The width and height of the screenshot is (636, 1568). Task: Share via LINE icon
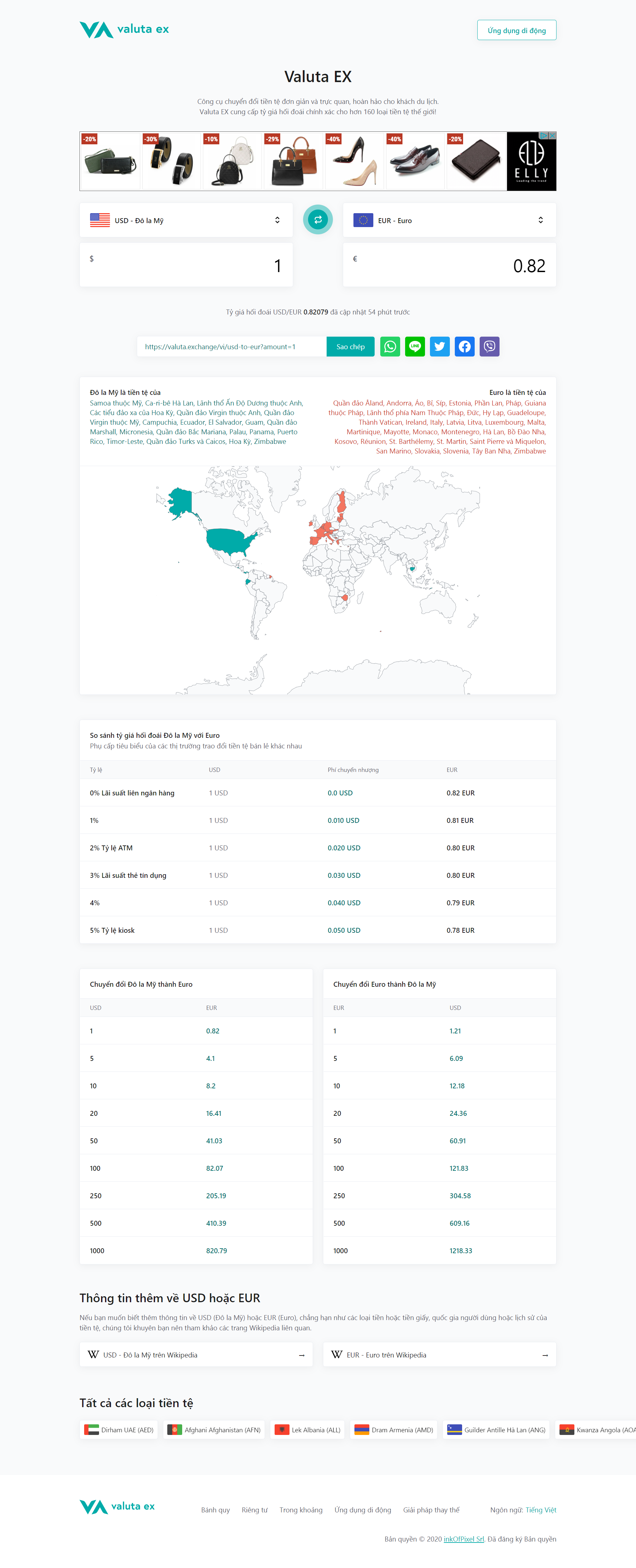415,346
